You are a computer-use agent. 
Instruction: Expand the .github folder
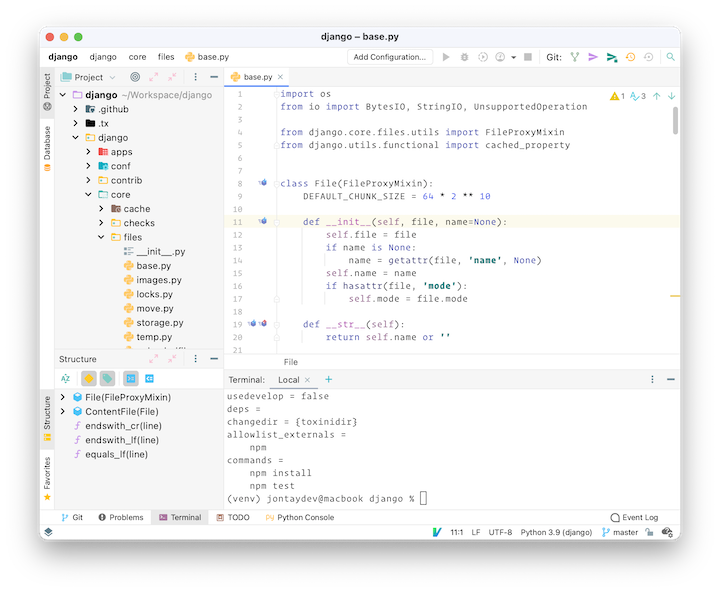(75, 109)
